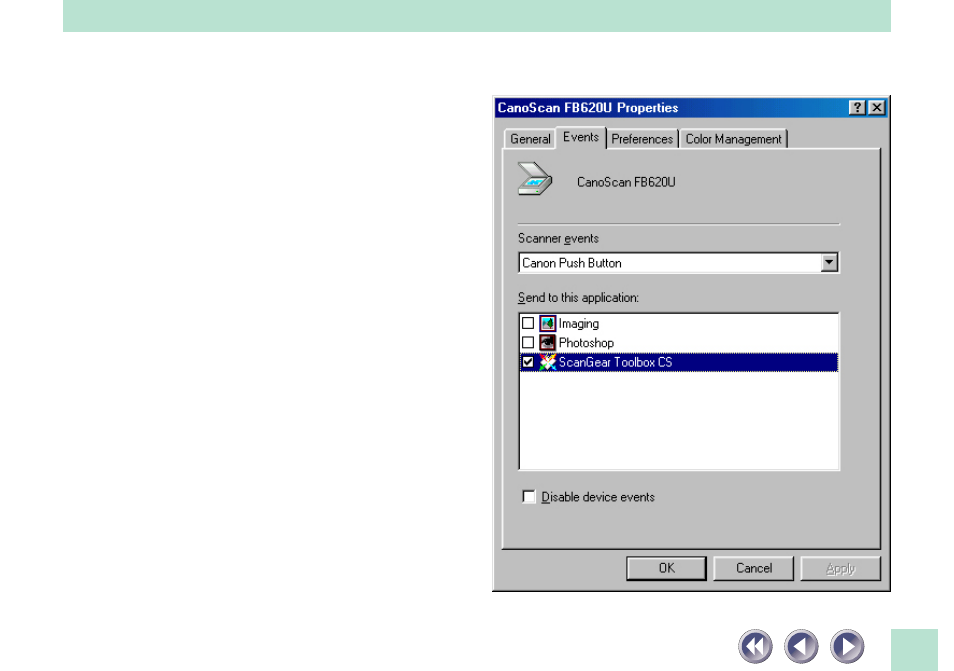This screenshot has height=671, width=954.
Task: Click the Canon Push Button field value
Action: [x=571, y=263]
